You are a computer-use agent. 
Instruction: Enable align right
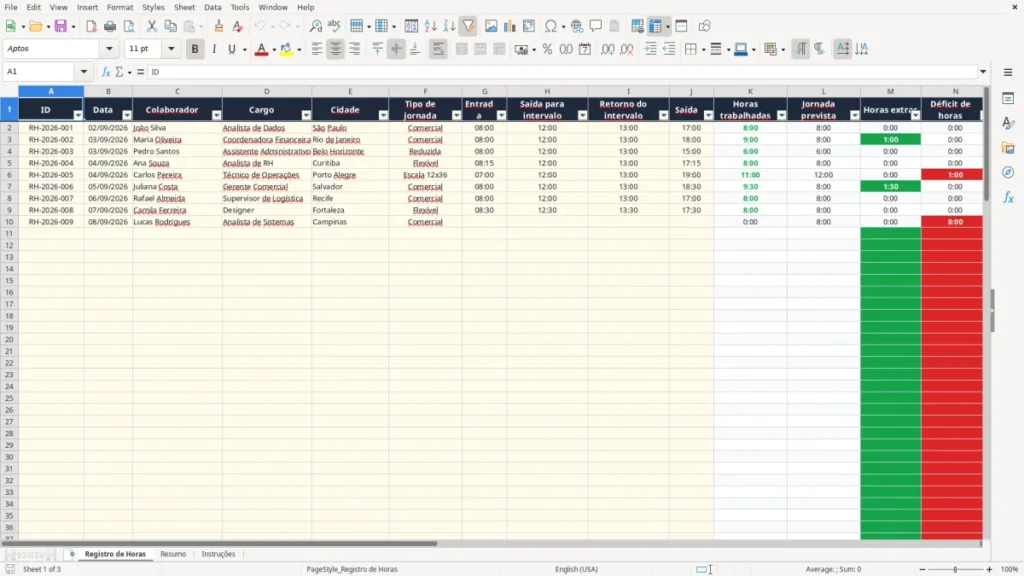[355, 49]
